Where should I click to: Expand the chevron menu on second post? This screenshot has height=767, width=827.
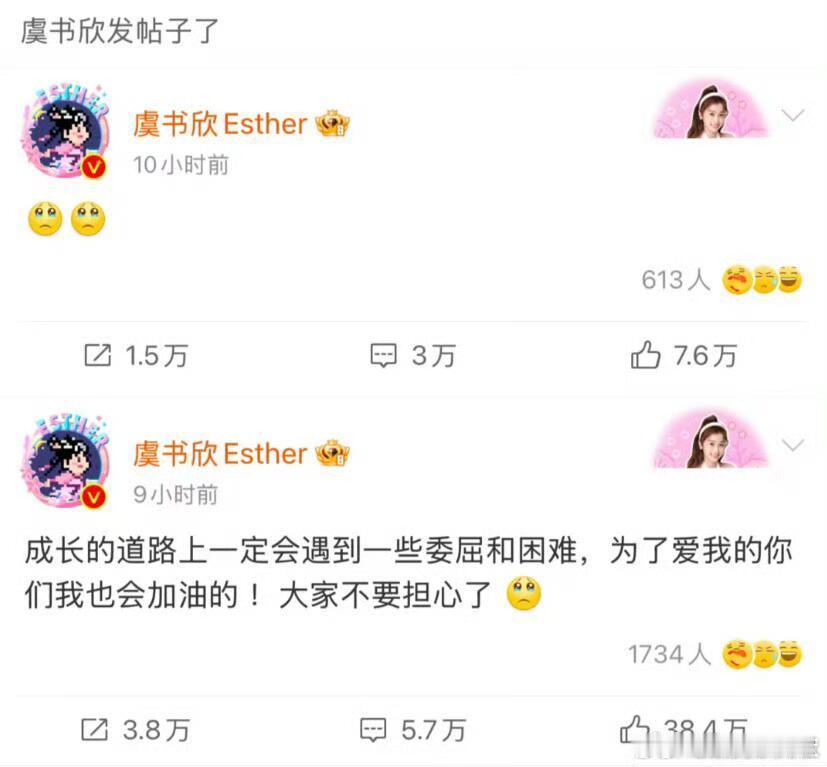coord(793,445)
